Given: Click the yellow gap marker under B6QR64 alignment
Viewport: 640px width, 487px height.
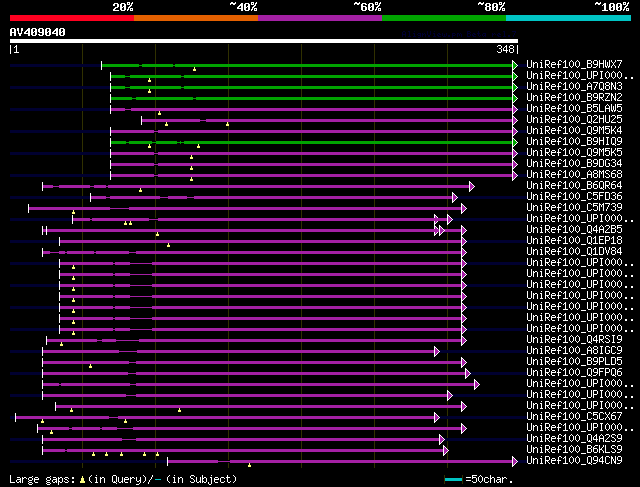Looking at the screenshot, I should (140, 190).
